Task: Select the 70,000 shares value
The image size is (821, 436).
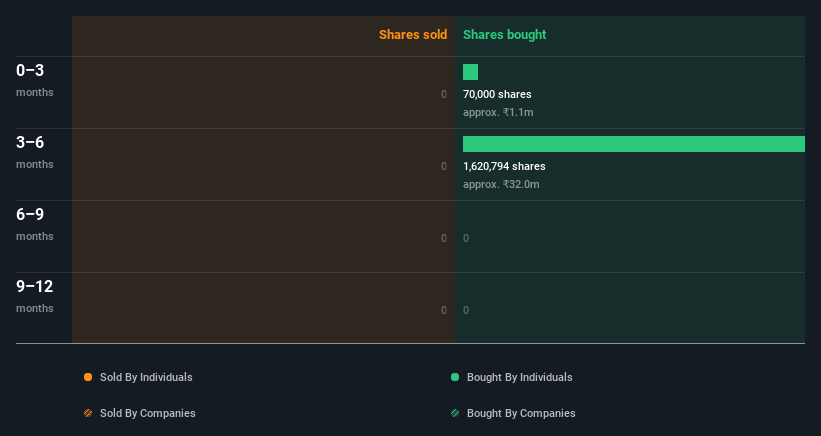Action: point(497,94)
